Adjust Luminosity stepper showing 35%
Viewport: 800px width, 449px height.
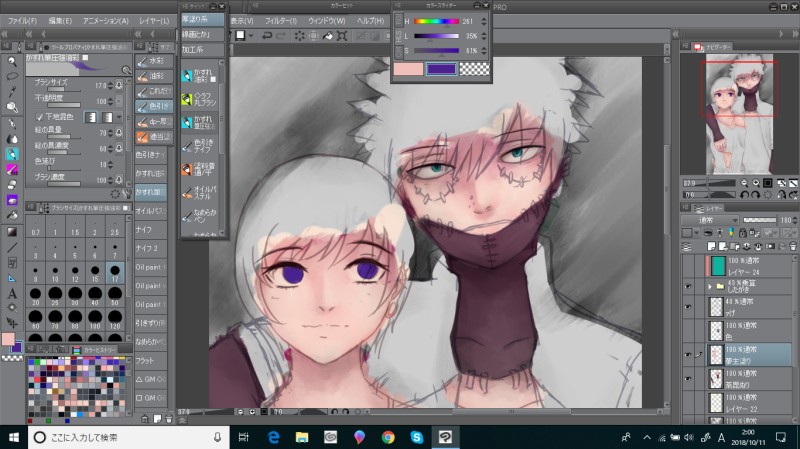484,36
